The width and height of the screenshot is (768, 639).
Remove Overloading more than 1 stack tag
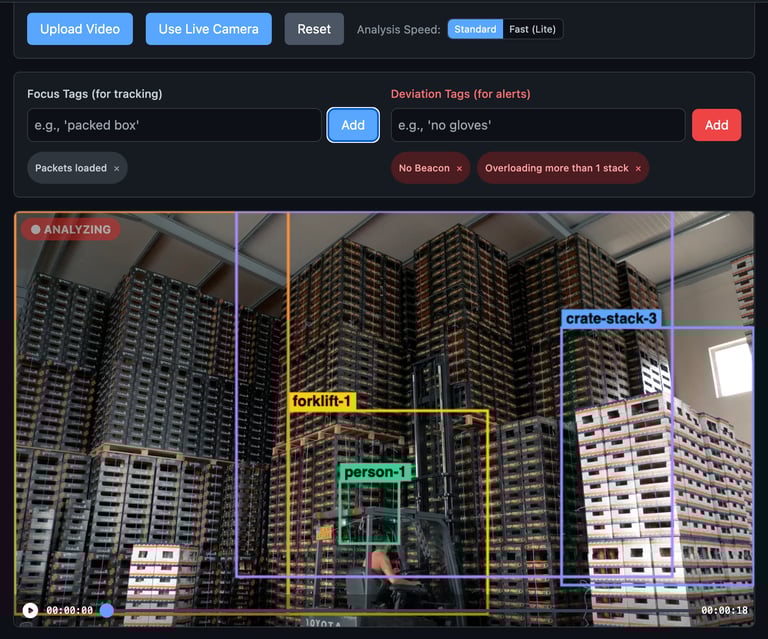tap(638, 168)
